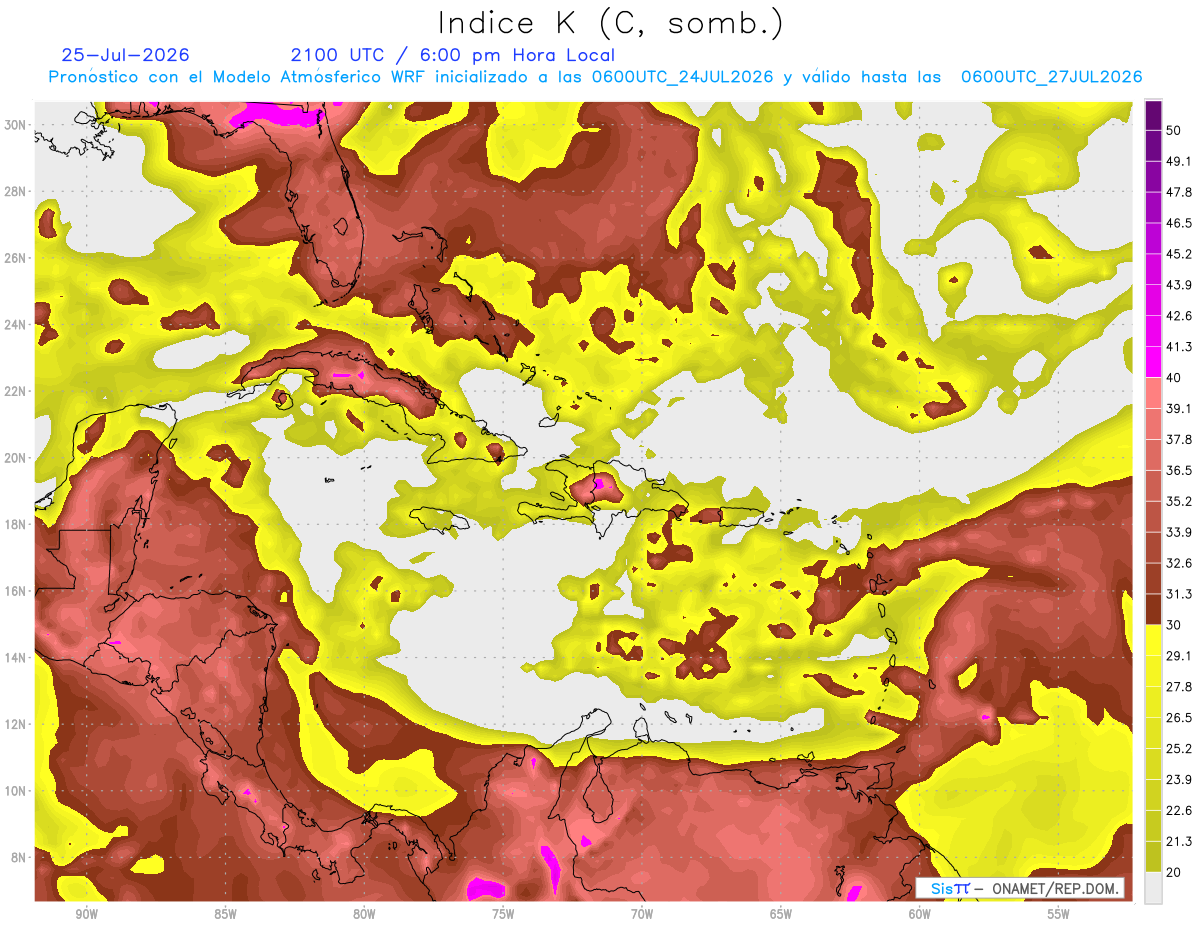
Task: Click the latitude label '24N'
Action: point(16,325)
